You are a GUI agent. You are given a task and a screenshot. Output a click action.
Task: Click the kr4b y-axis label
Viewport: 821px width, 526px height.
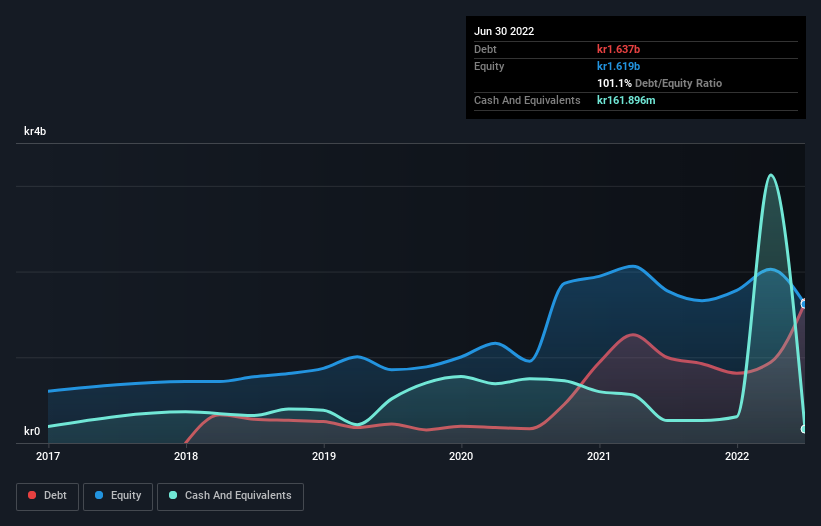click(35, 131)
